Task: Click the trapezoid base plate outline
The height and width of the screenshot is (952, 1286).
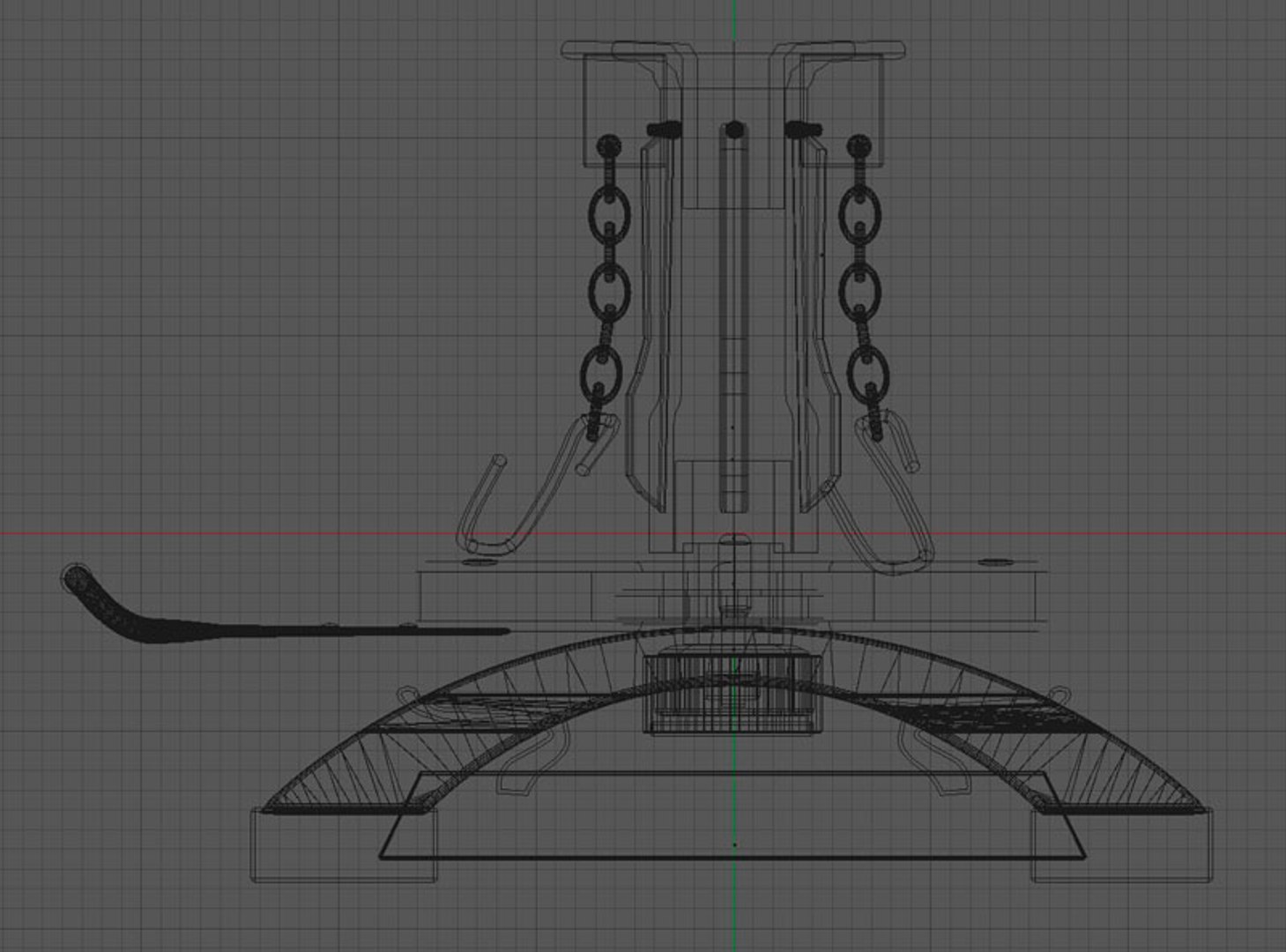Action: click(x=732, y=814)
